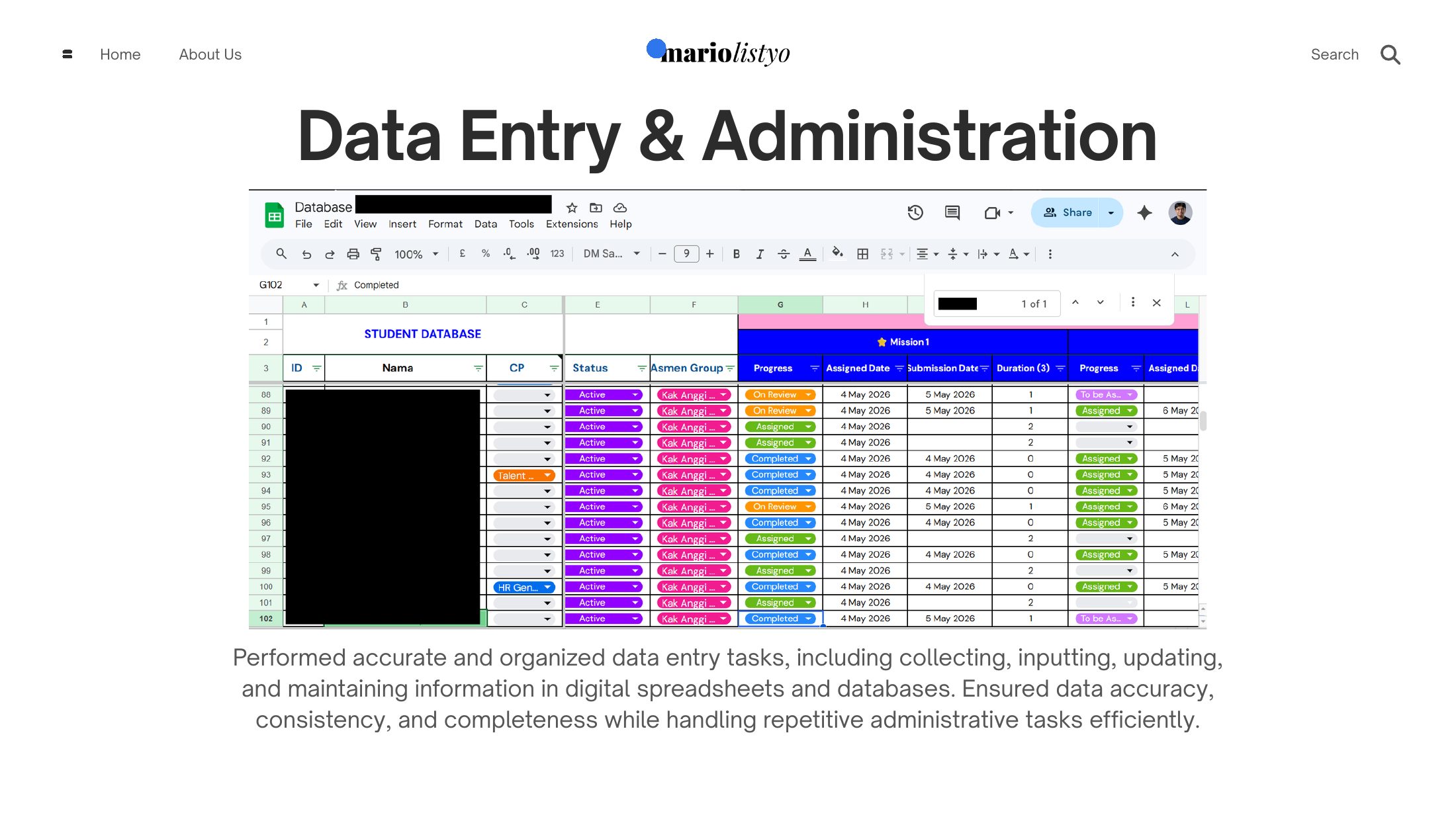The image size is (1456, 819).
Task: Undo the last action
Action: click(x=306, y=254)
